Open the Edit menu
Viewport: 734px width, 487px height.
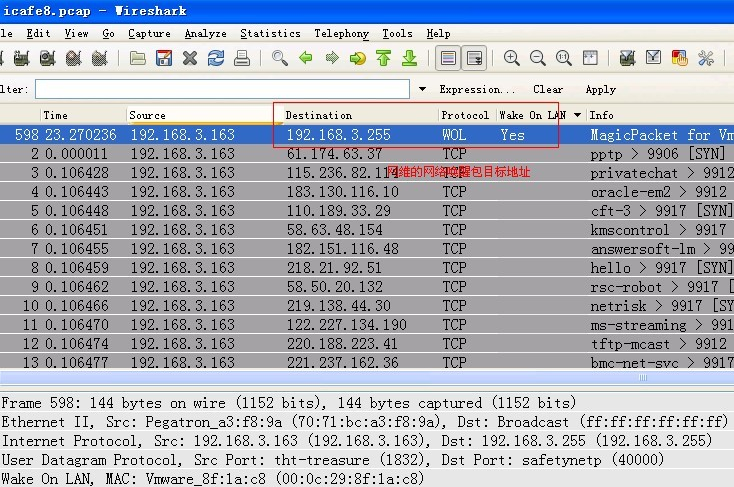38,34
